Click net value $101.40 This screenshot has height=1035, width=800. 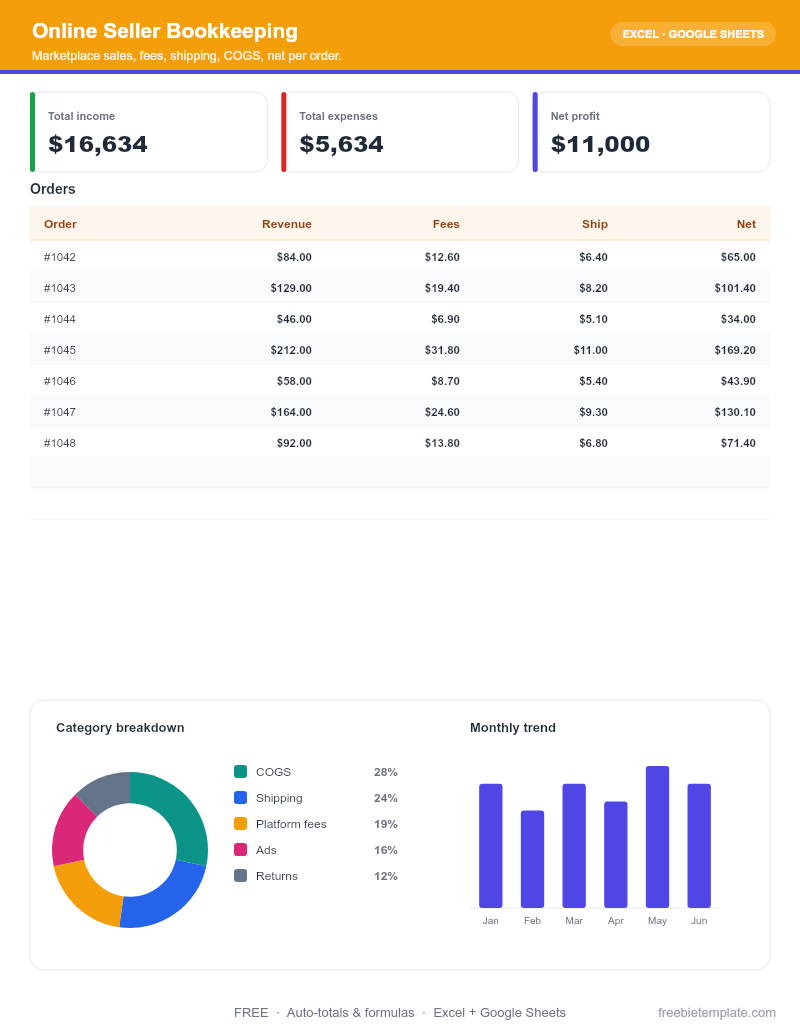pyautogui.click(x=735, y=288)
